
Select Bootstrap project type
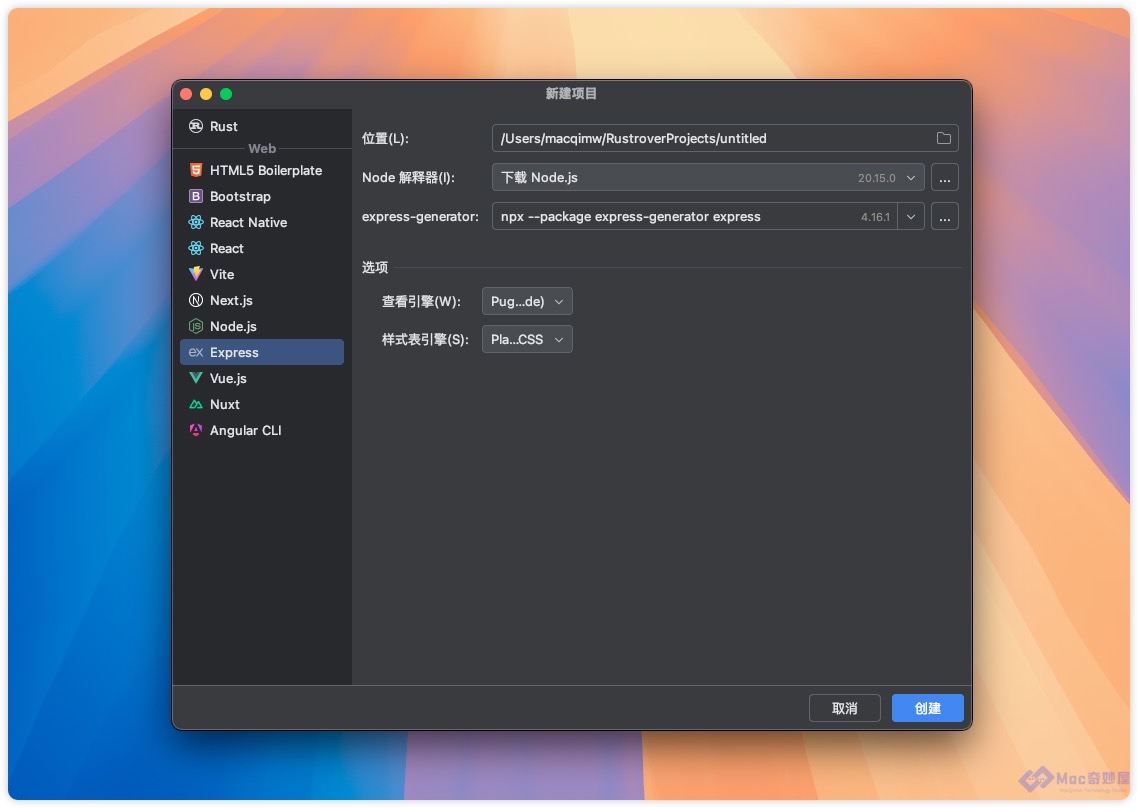click(x=262, y=197)
